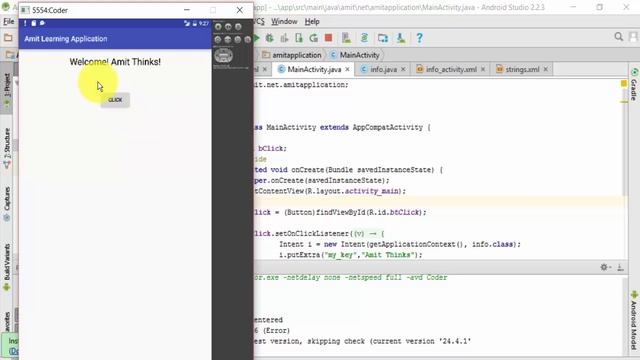Click the 'Intent i = new Intent' line
Image resolution: width=640 pixels, height=360 pixels.
tap(400, 244)
